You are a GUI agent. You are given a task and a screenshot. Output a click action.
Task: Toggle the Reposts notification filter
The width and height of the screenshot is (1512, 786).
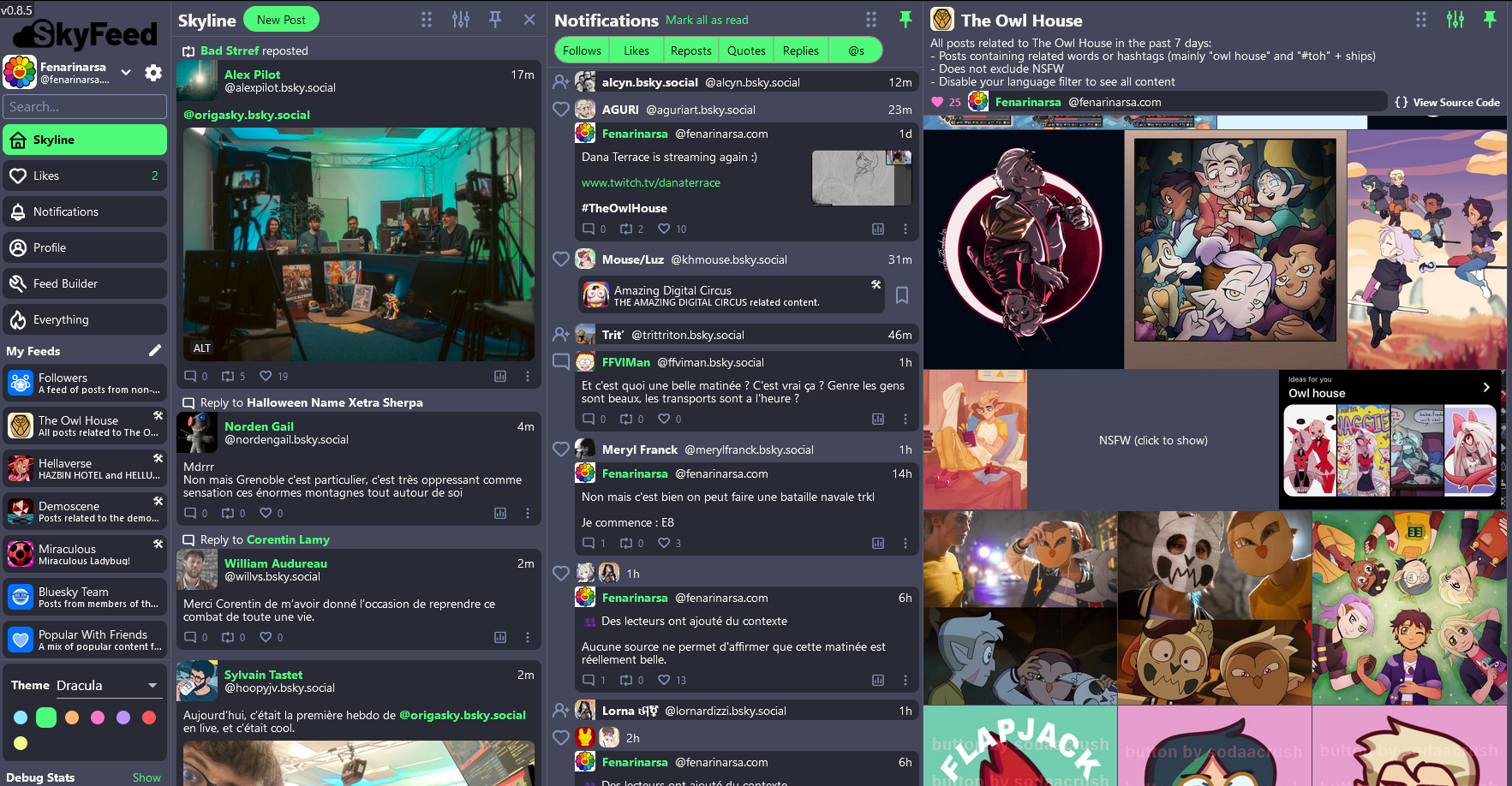click(x=691, y=51)
